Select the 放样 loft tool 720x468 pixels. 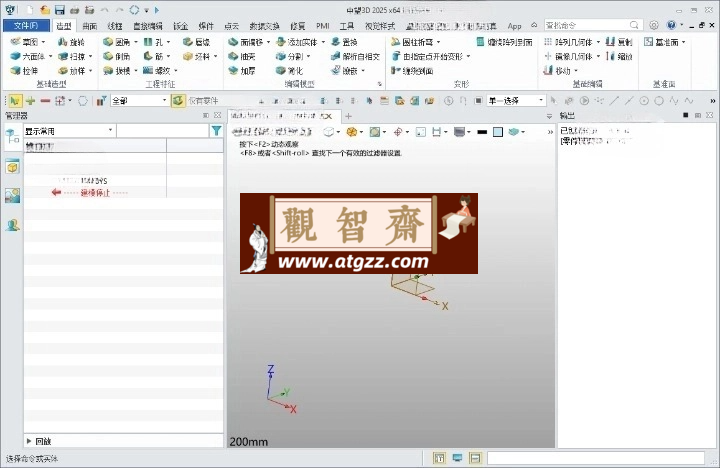72,70
